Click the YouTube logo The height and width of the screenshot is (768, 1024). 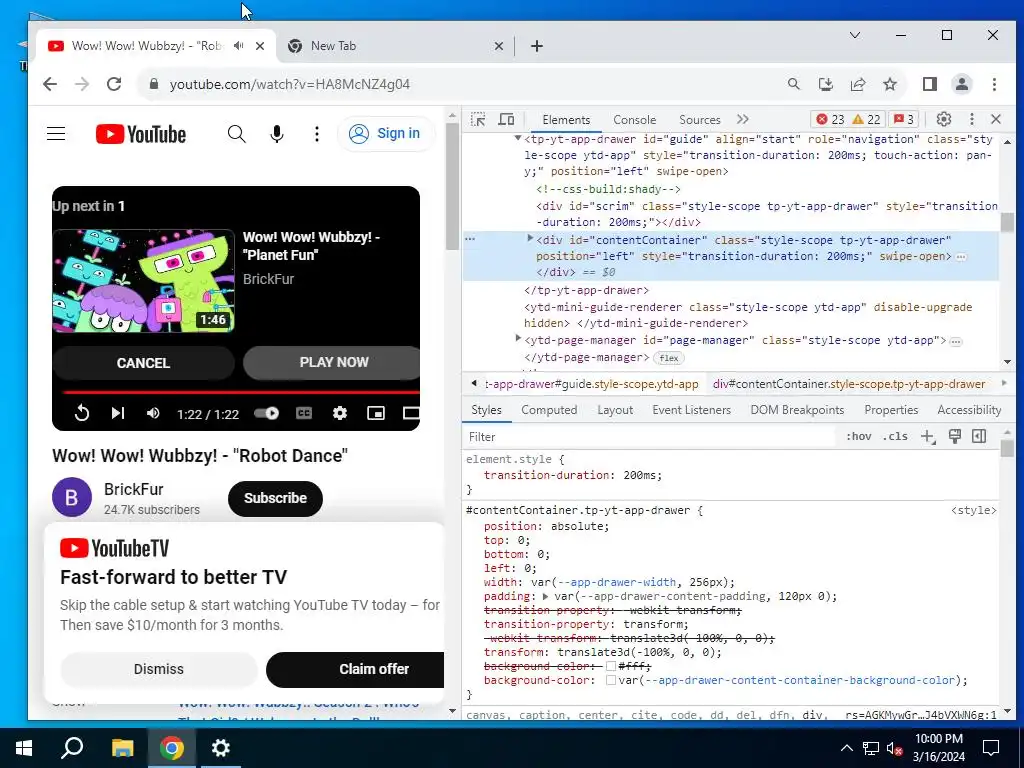click(x=140, y=134)
